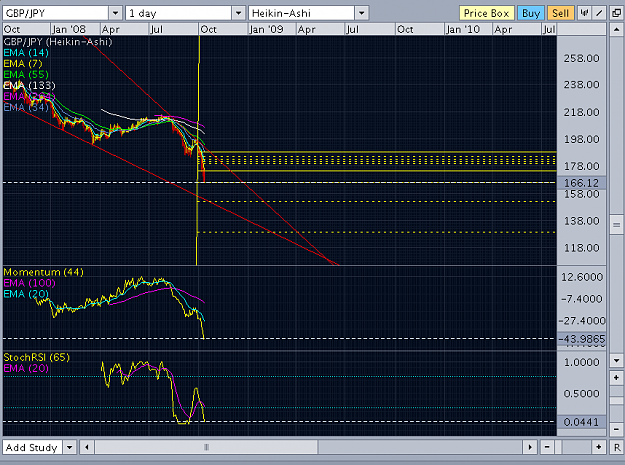Click the Sell button
Screen dimensions: 625x465
coord(560,13)
